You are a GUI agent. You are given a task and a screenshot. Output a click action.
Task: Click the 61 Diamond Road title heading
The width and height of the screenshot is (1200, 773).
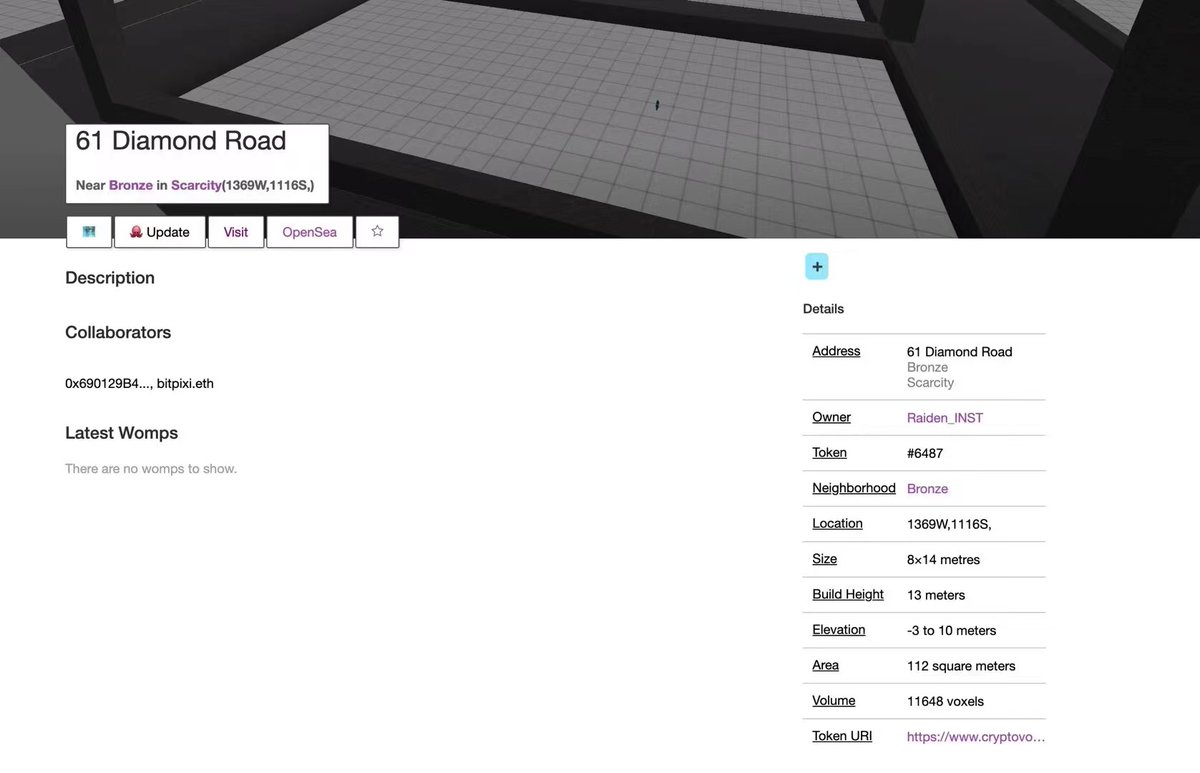[x=181, y=141]
